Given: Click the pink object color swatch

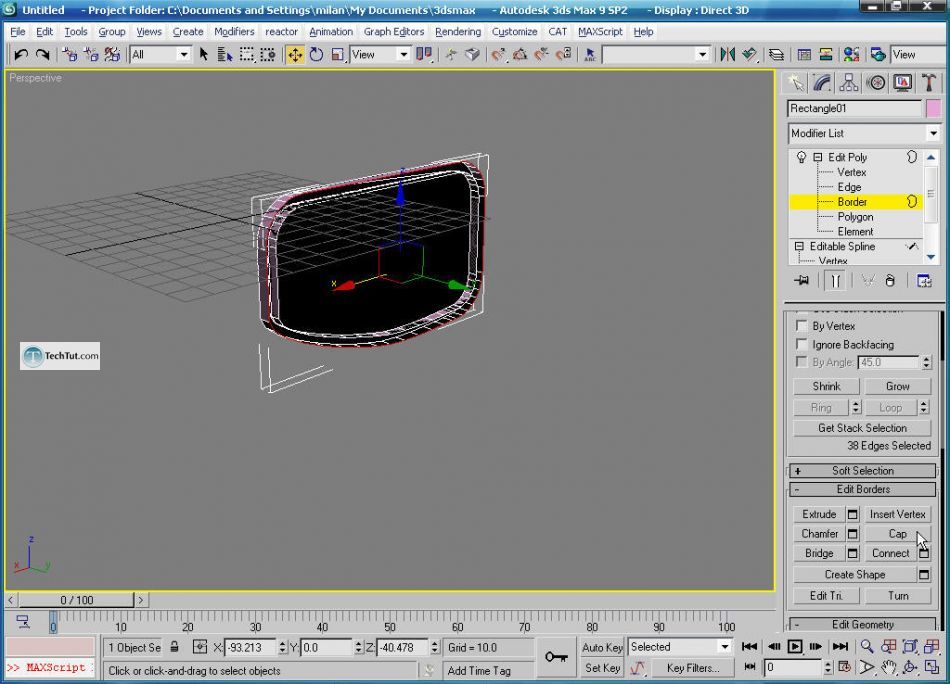Looking at the screenshot, I should pyautogui.click(x=934, y=108).
